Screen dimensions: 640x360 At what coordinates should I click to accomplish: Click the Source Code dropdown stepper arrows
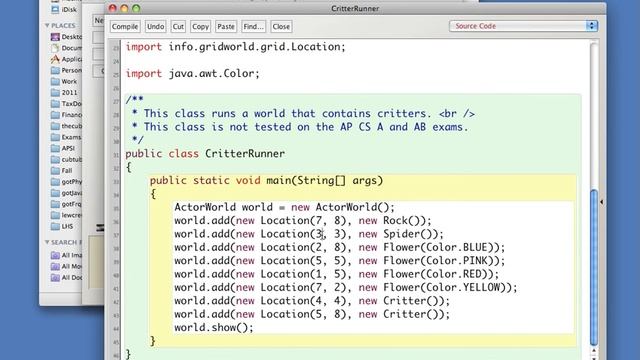click(592, 26)
